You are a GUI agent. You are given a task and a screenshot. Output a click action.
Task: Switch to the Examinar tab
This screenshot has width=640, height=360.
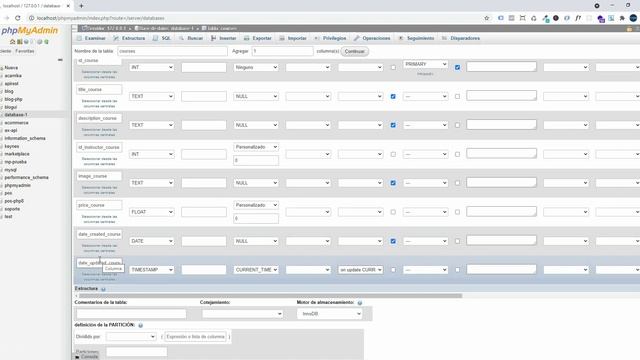point(91,38)
